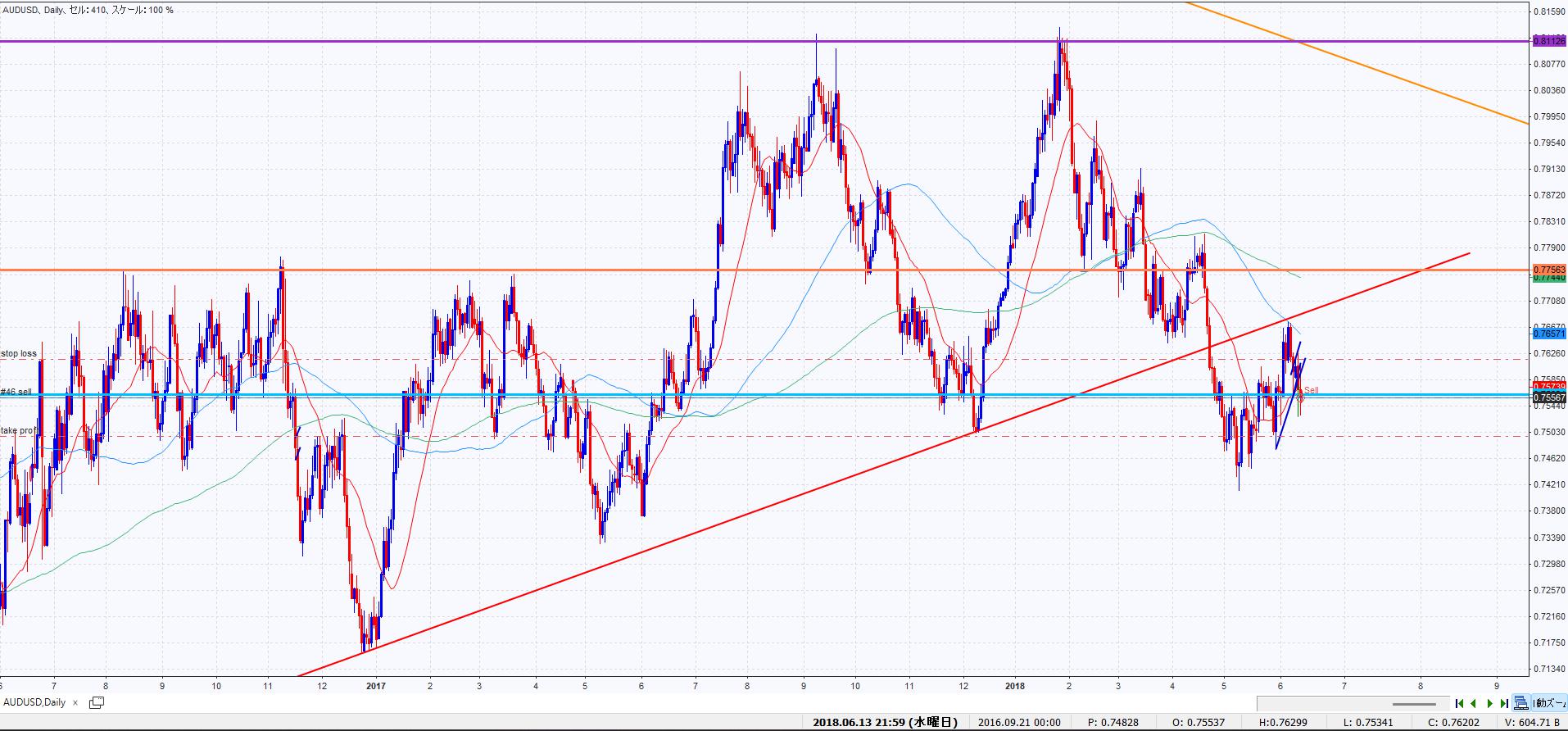Jump to the first bar of chart

point(1460,703)
